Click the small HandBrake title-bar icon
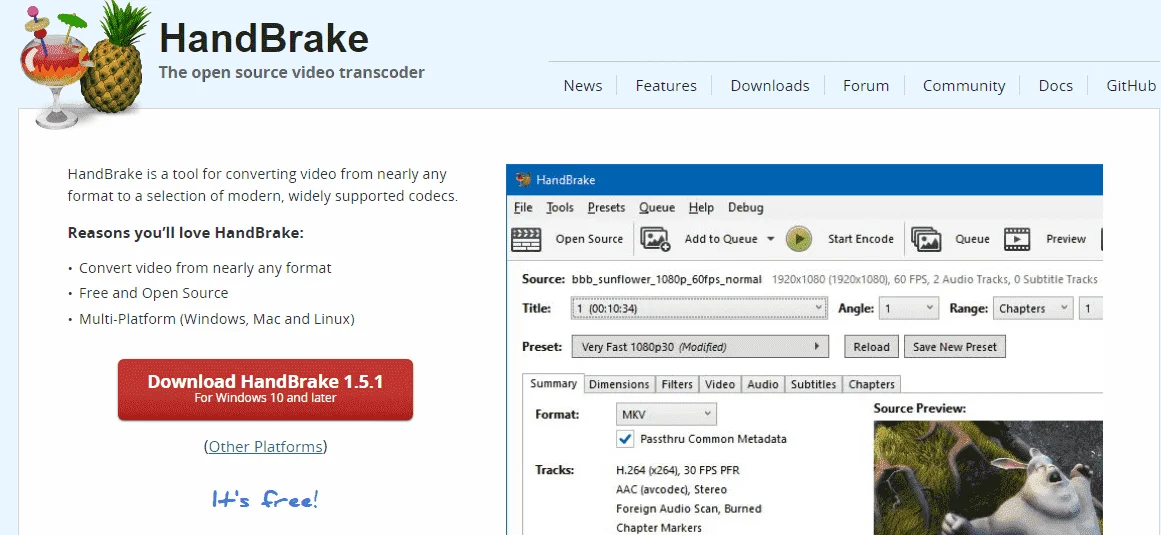1161x535 pixels. pos(523,180)
